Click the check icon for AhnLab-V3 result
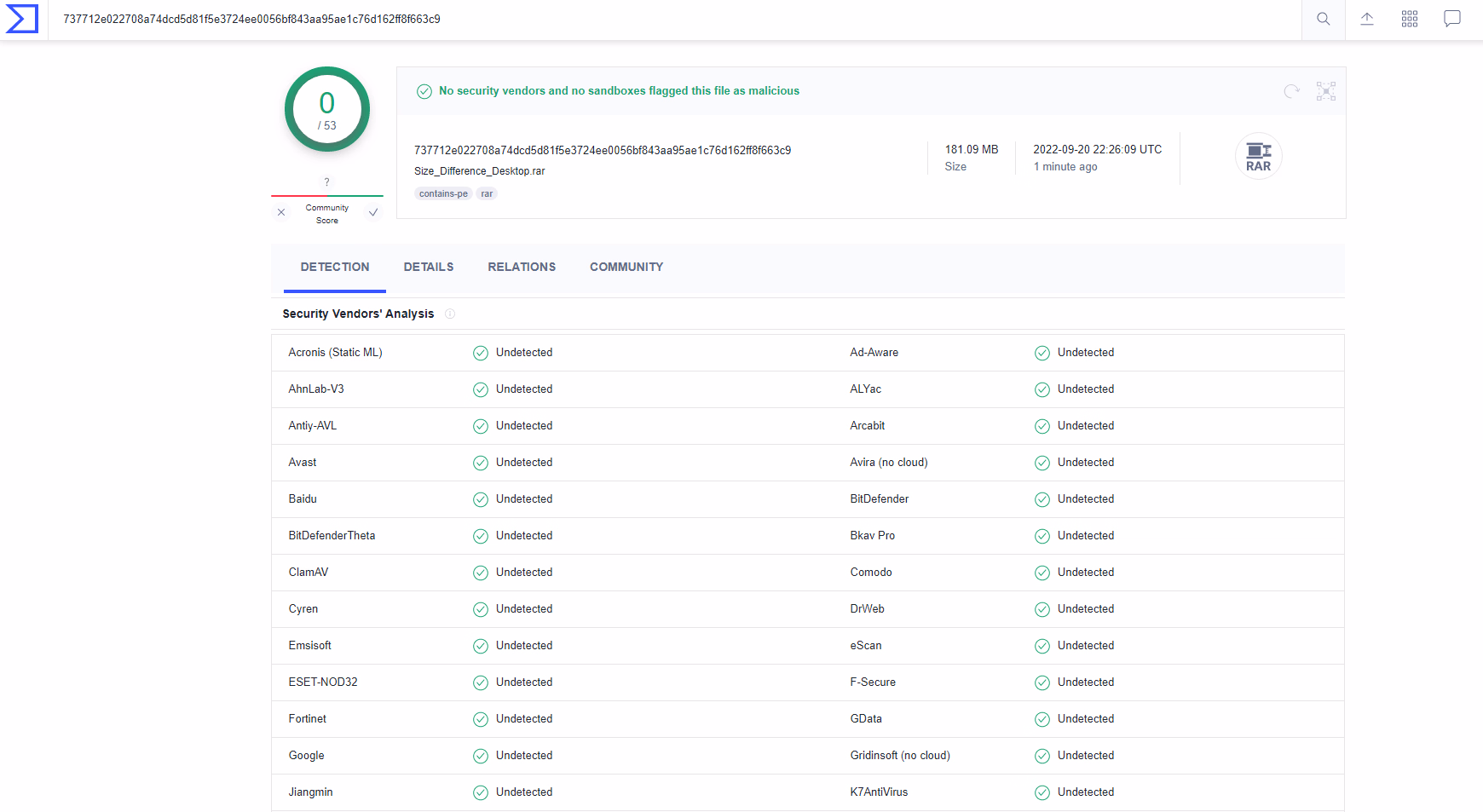Image resolution: width=1483 pixels, height=812 pixels. (x=481, y=389)
